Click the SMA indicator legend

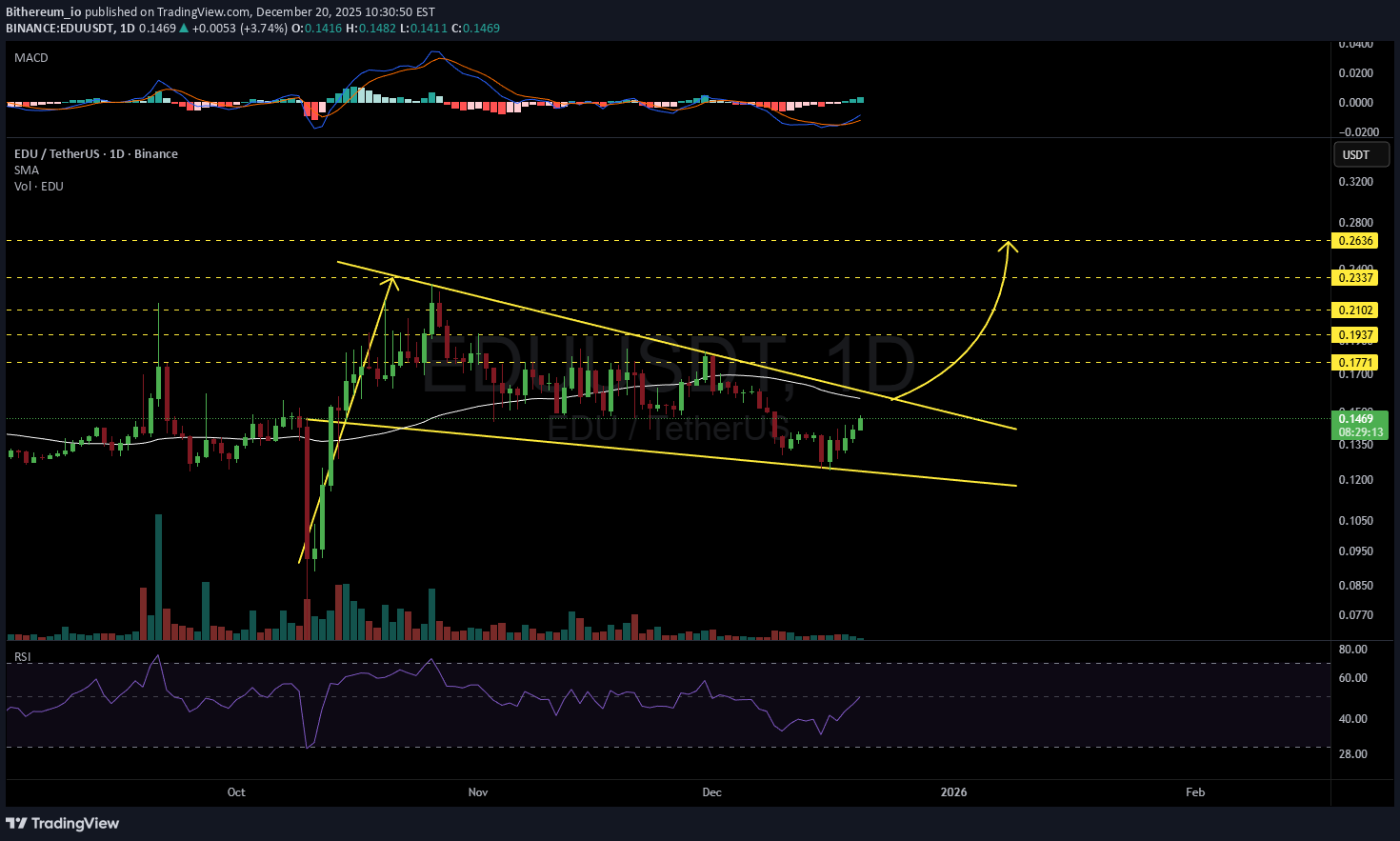27,170
